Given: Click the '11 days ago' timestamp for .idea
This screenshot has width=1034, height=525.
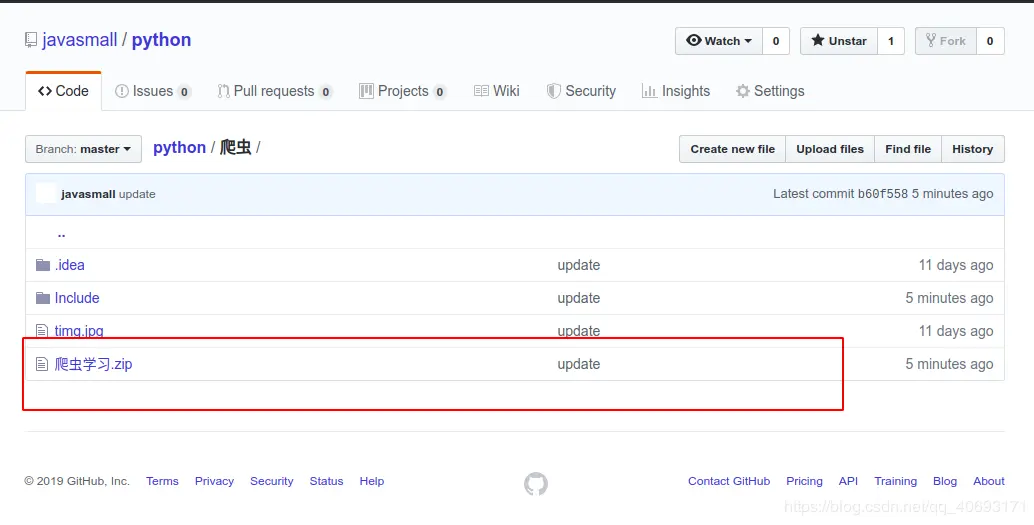Looking at the screenshot, I should click(956, 265).
